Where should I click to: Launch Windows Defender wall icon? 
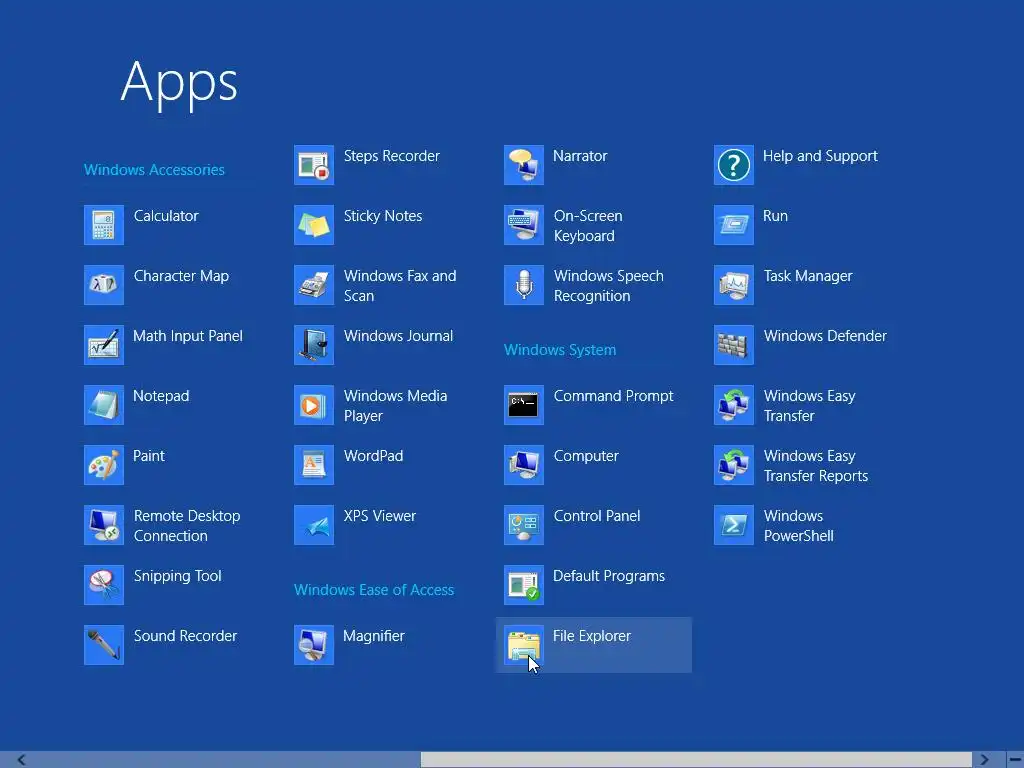pyautogui.click(x=734, y=345)
